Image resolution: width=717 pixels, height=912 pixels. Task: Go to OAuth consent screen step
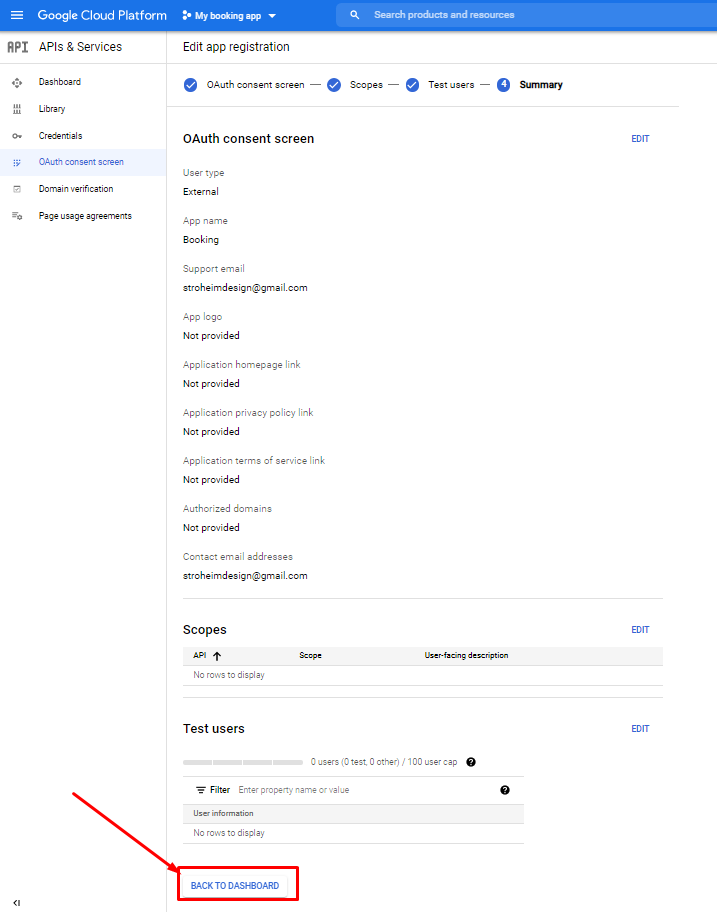tap(255, 85)
